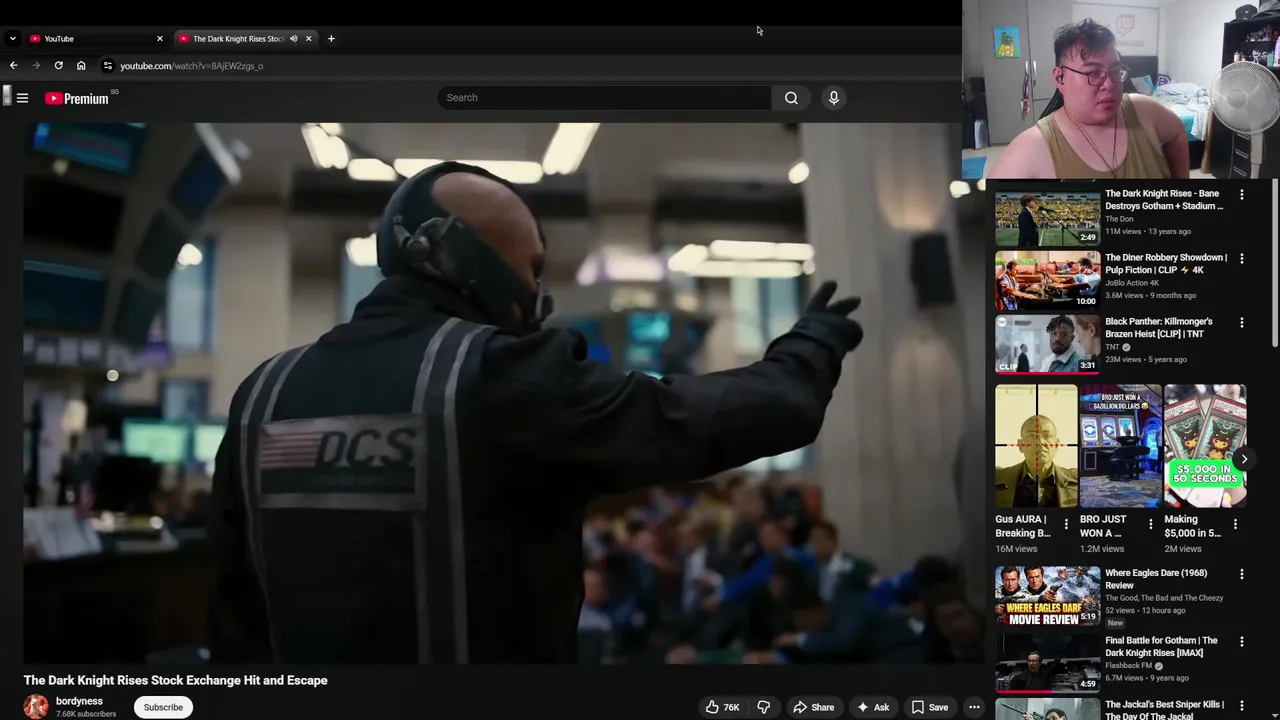
Task: Open Gus AURA Breaking Bad short
Action: tap(1036, 446)
